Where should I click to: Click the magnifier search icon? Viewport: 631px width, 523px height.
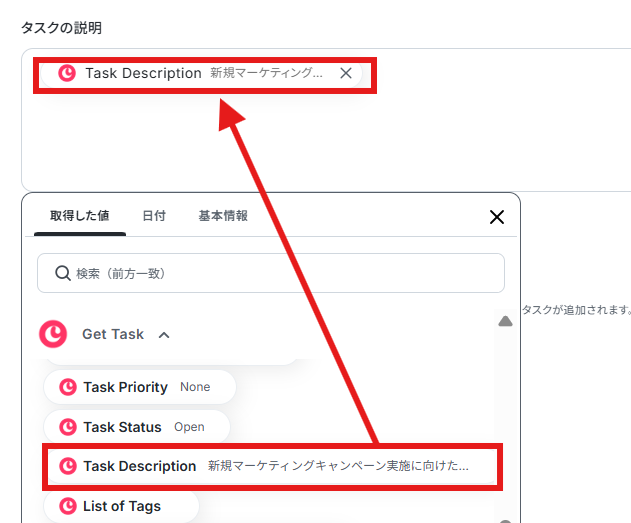[x=63, y=273]
